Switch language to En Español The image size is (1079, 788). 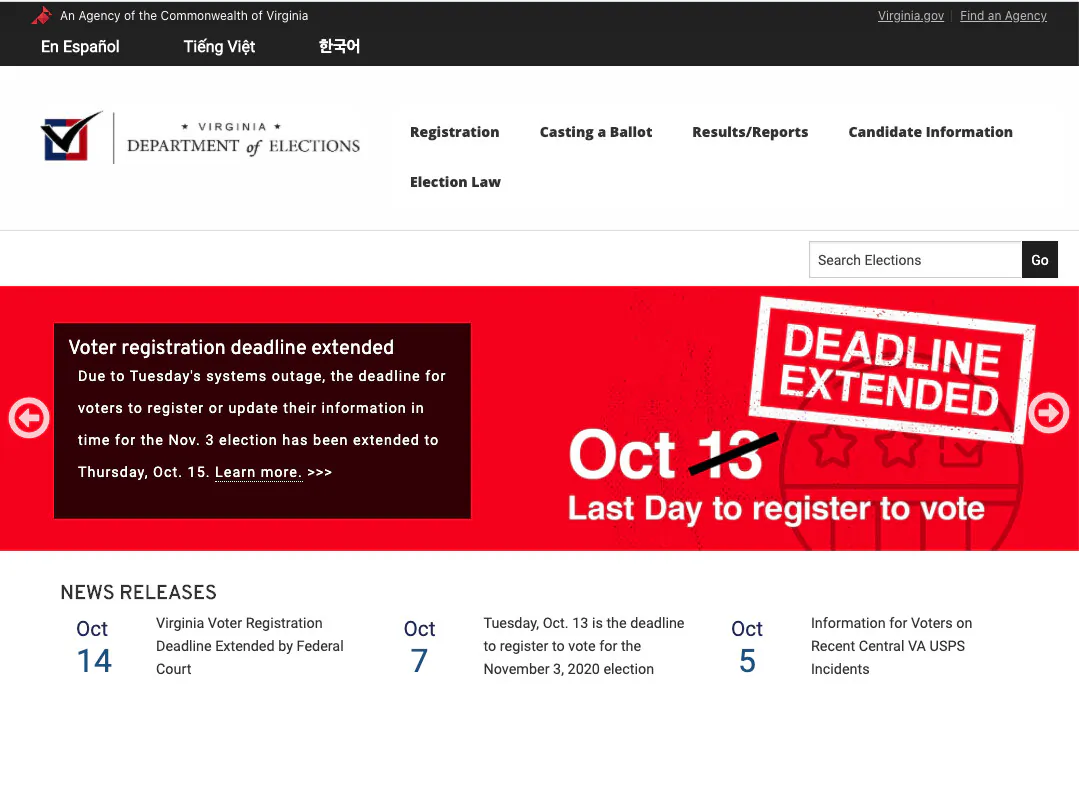pos(80,46)
